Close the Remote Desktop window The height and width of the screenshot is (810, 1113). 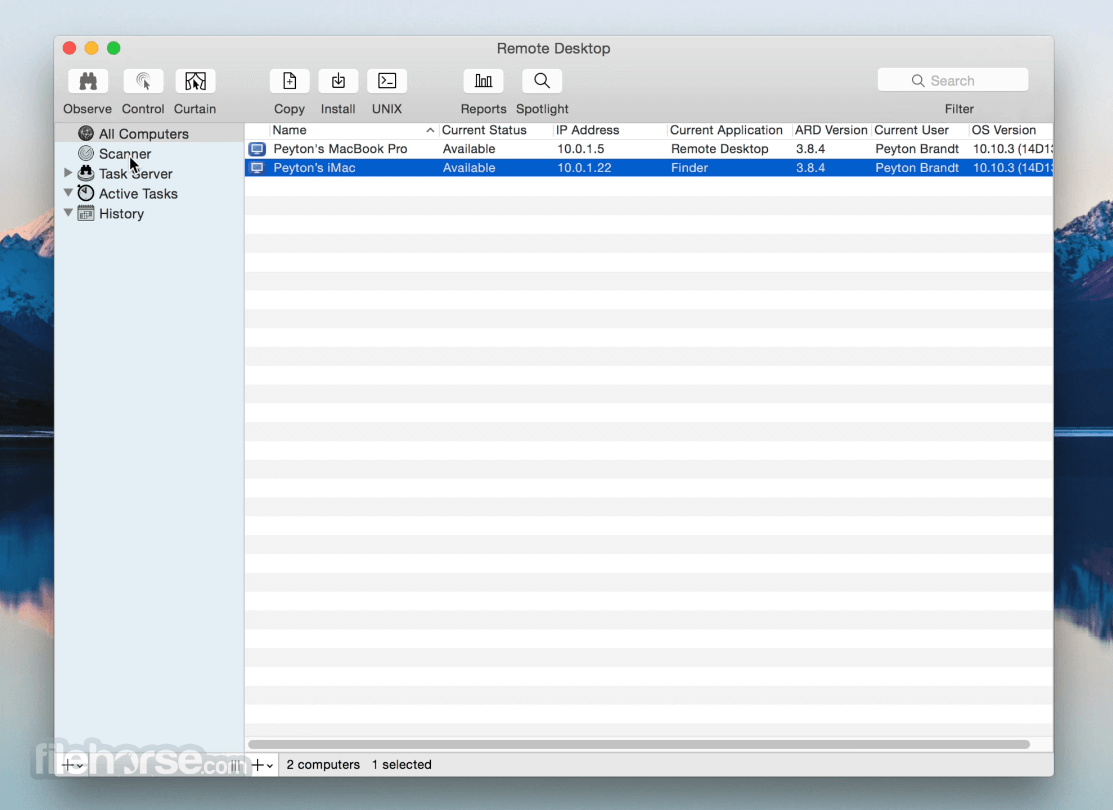[x=70, y=48]
